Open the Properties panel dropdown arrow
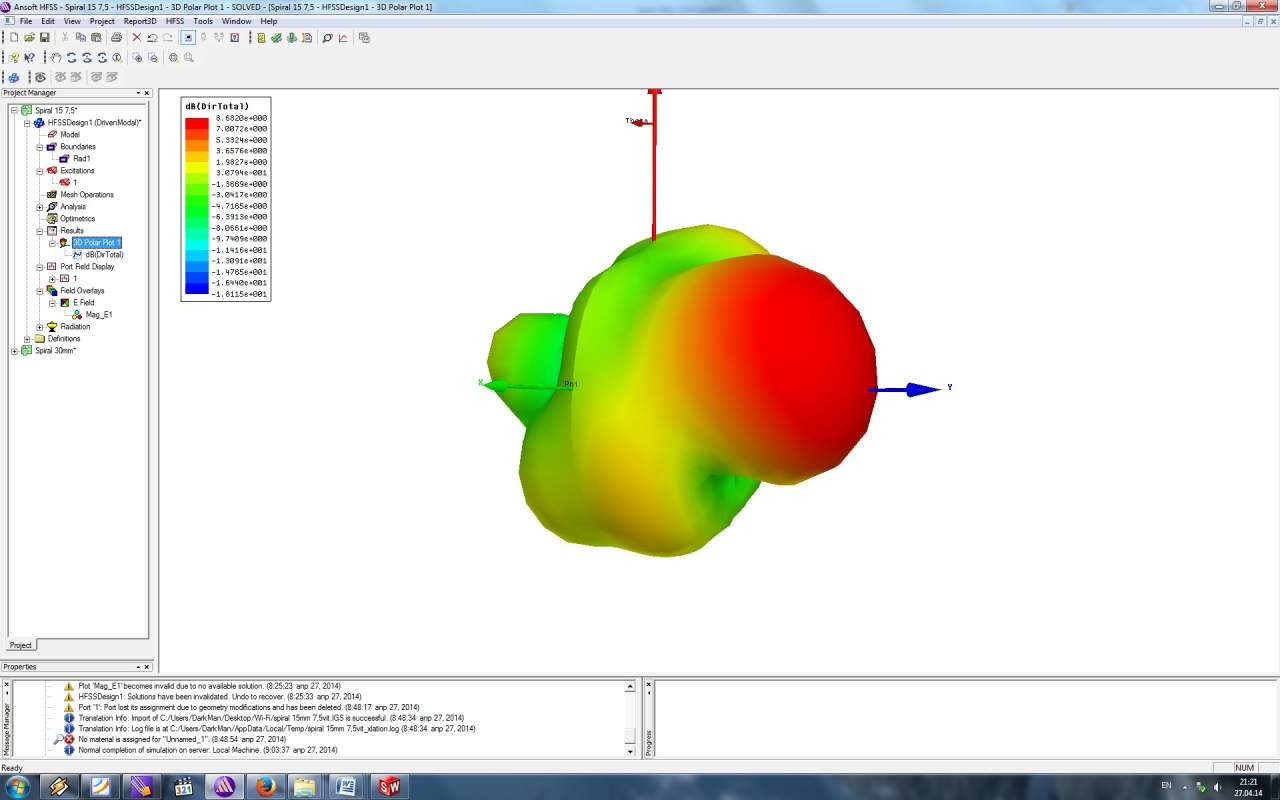This screenshot has width=1280, height=800. 138,667
